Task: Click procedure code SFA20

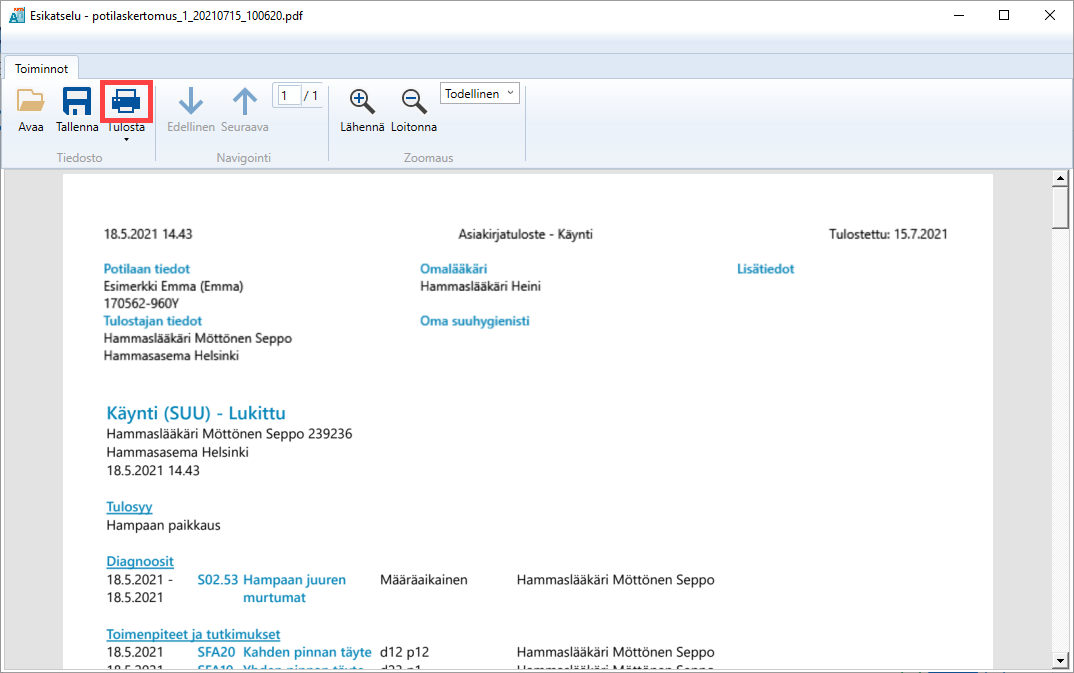Action: pos(216,652)
